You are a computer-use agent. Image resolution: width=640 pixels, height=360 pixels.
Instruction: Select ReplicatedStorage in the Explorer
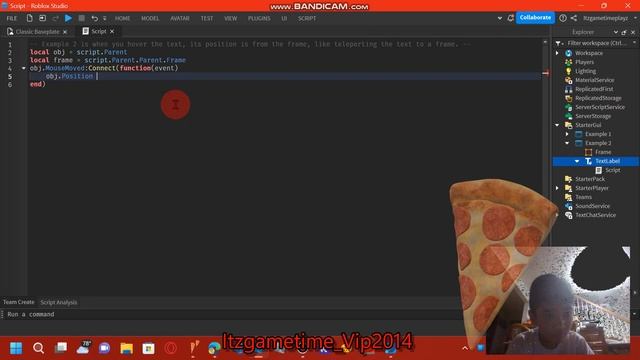coord(598,98)
